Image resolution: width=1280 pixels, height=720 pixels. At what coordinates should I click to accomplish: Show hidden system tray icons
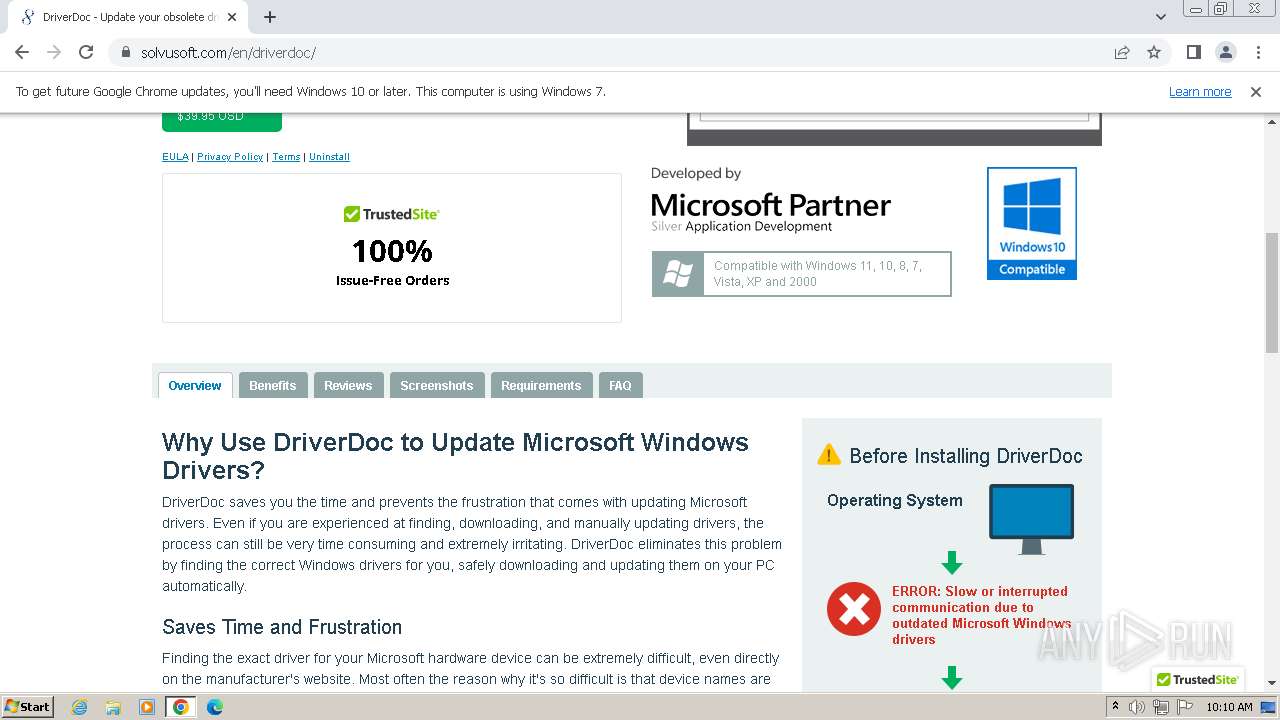[x=1116, y=707]
